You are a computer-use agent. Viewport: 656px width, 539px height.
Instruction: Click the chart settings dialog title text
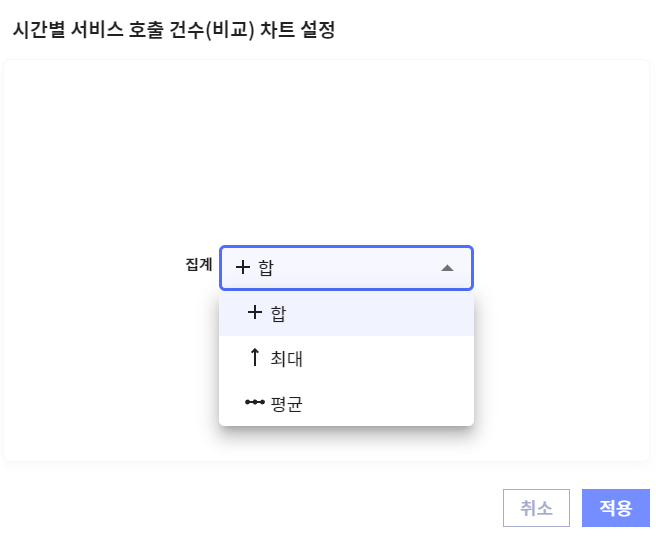click(173, 30)
